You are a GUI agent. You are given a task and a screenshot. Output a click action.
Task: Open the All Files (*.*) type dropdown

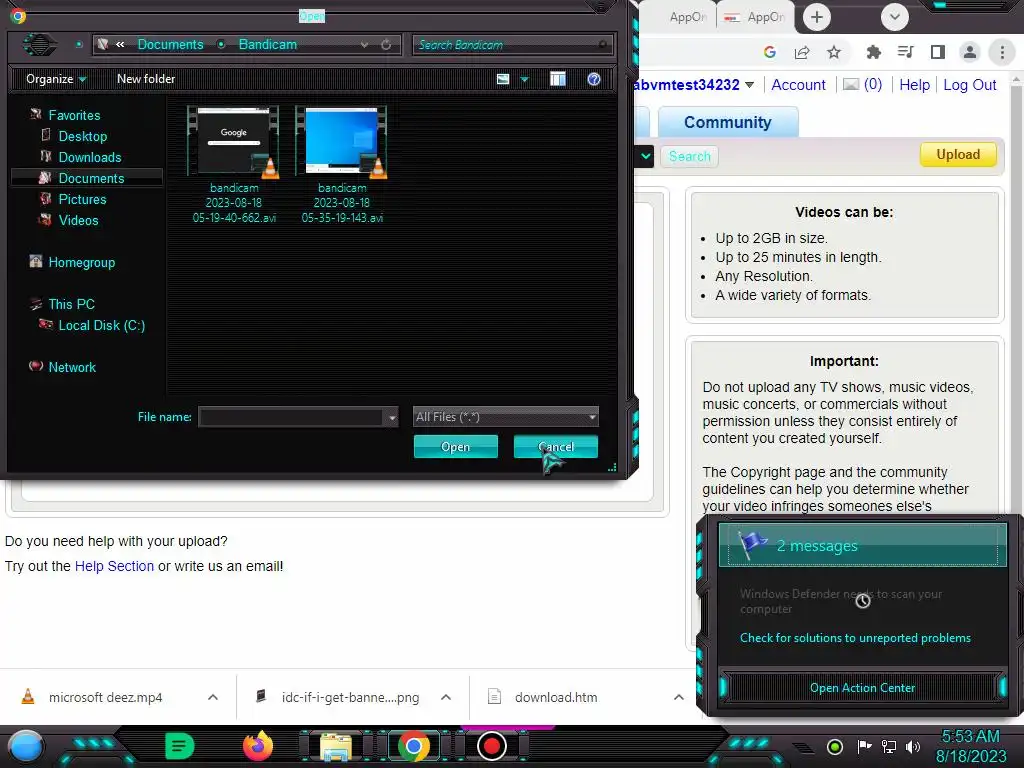pyautogui.click(x=505, y=417)
